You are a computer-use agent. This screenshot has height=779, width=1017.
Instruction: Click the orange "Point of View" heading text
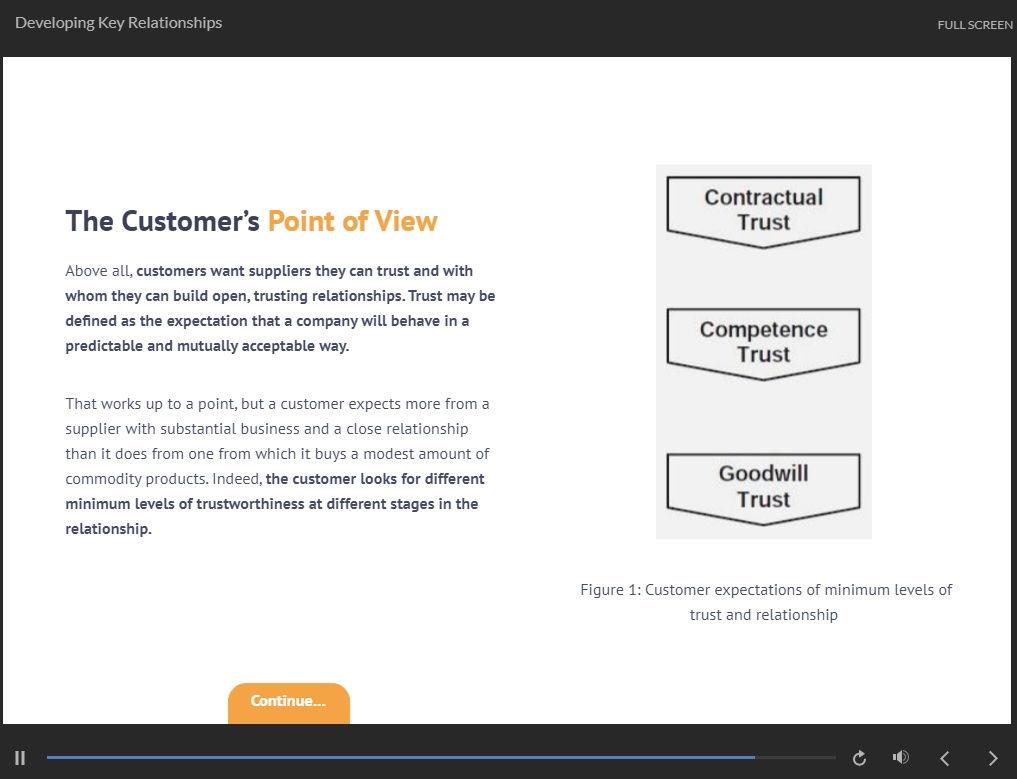pyautogui.click(x=352, y=221)
